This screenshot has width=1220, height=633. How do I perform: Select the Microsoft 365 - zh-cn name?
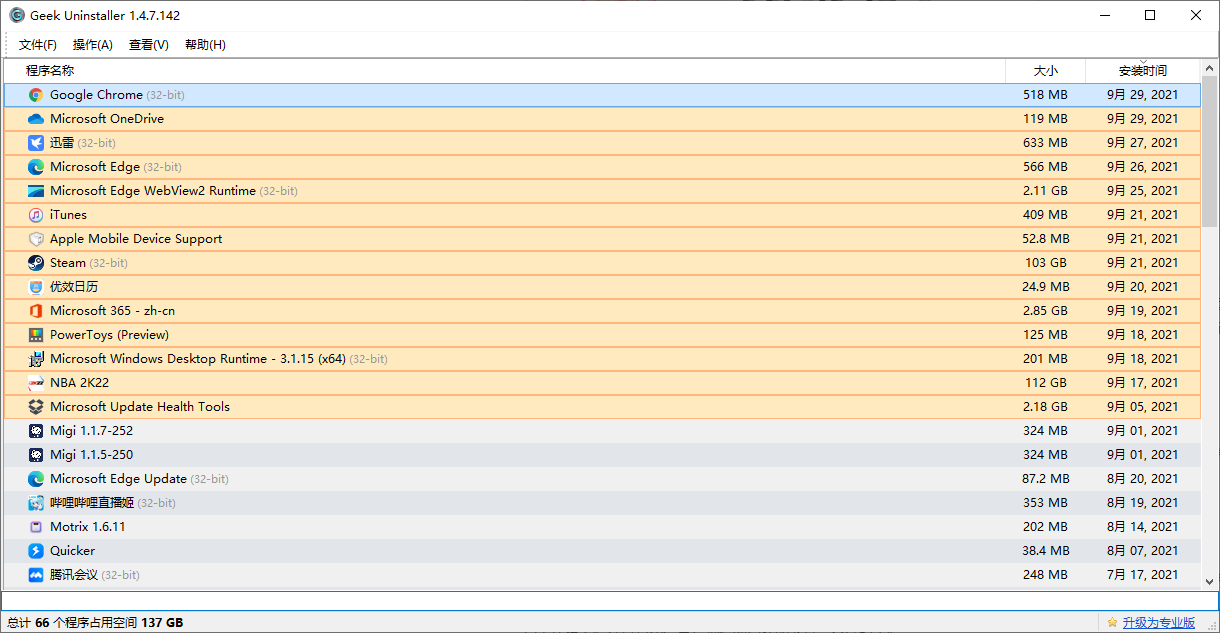click(112, 311)
